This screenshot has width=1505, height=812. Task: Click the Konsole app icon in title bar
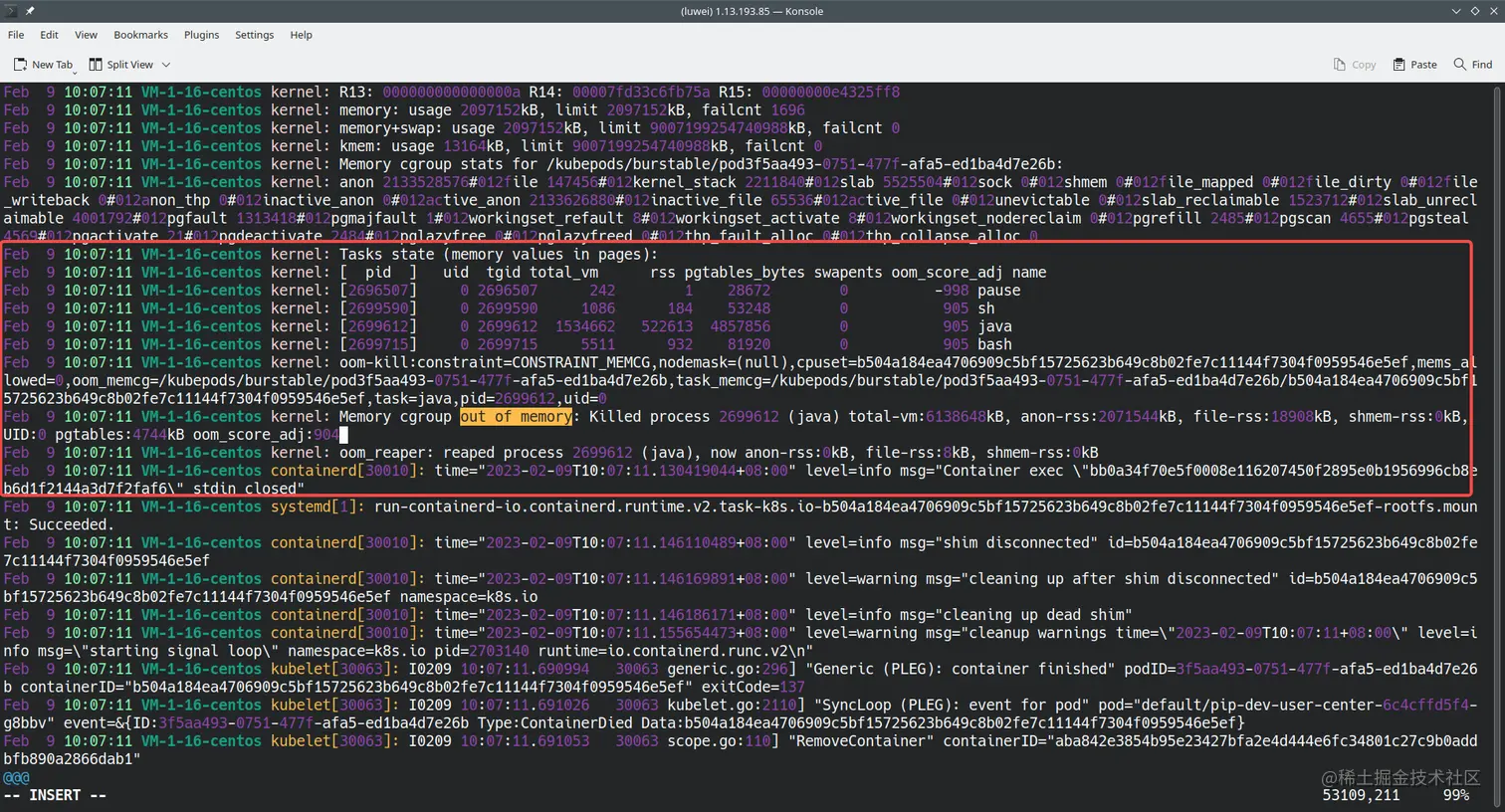(11, 11)
